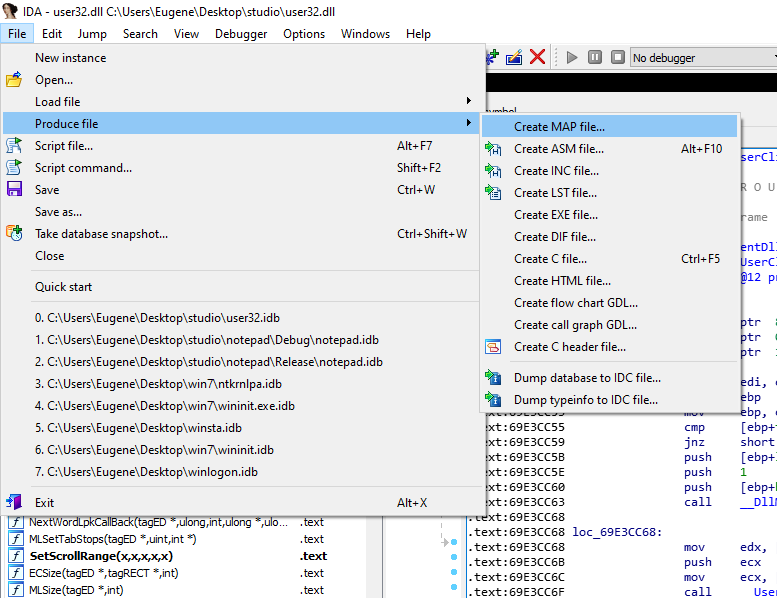
Task: Click the plus toolbar icon left of the pencil
Action: (x=492, y=57)
